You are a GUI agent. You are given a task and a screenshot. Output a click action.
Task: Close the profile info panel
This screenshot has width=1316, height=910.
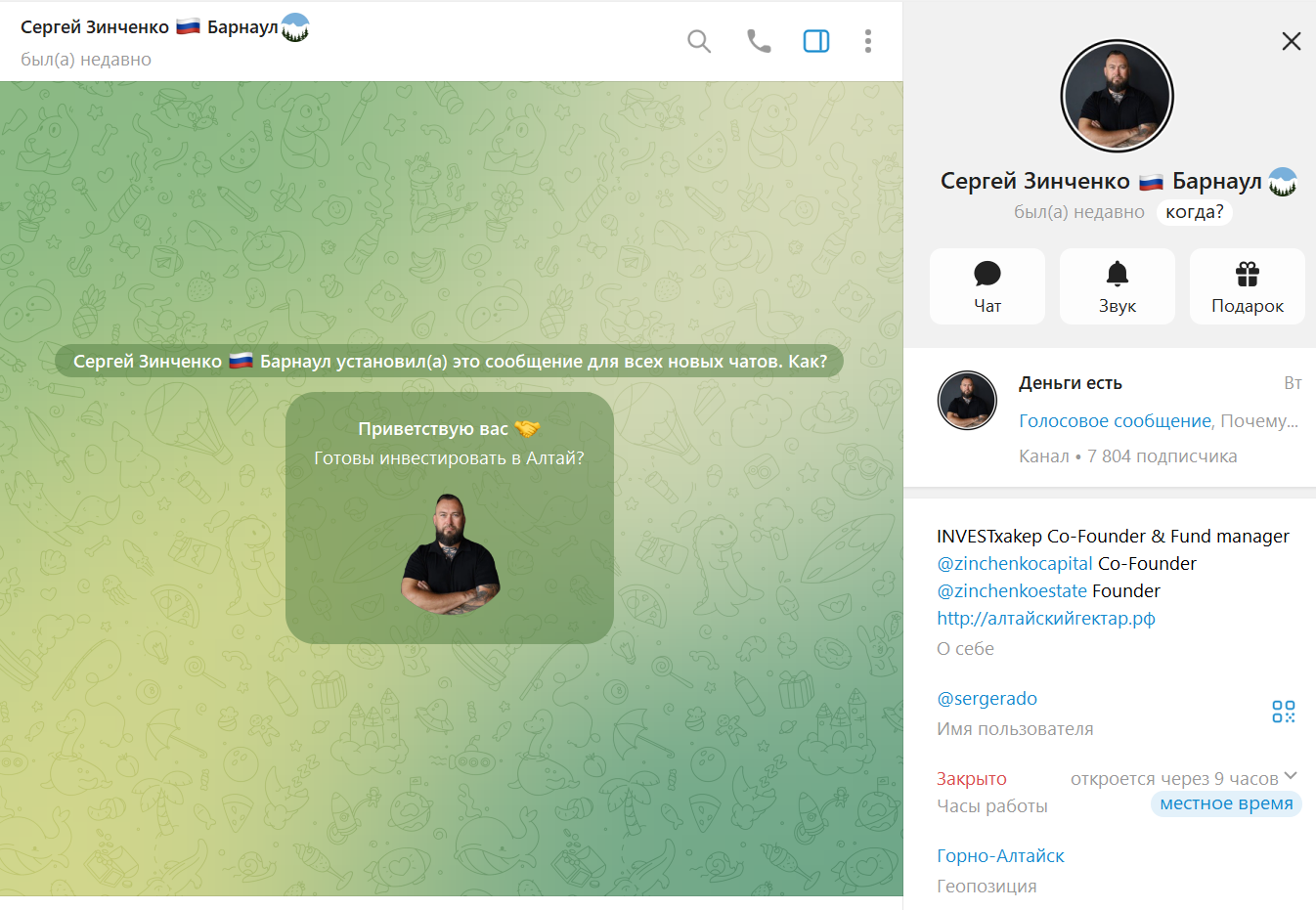1291,41
